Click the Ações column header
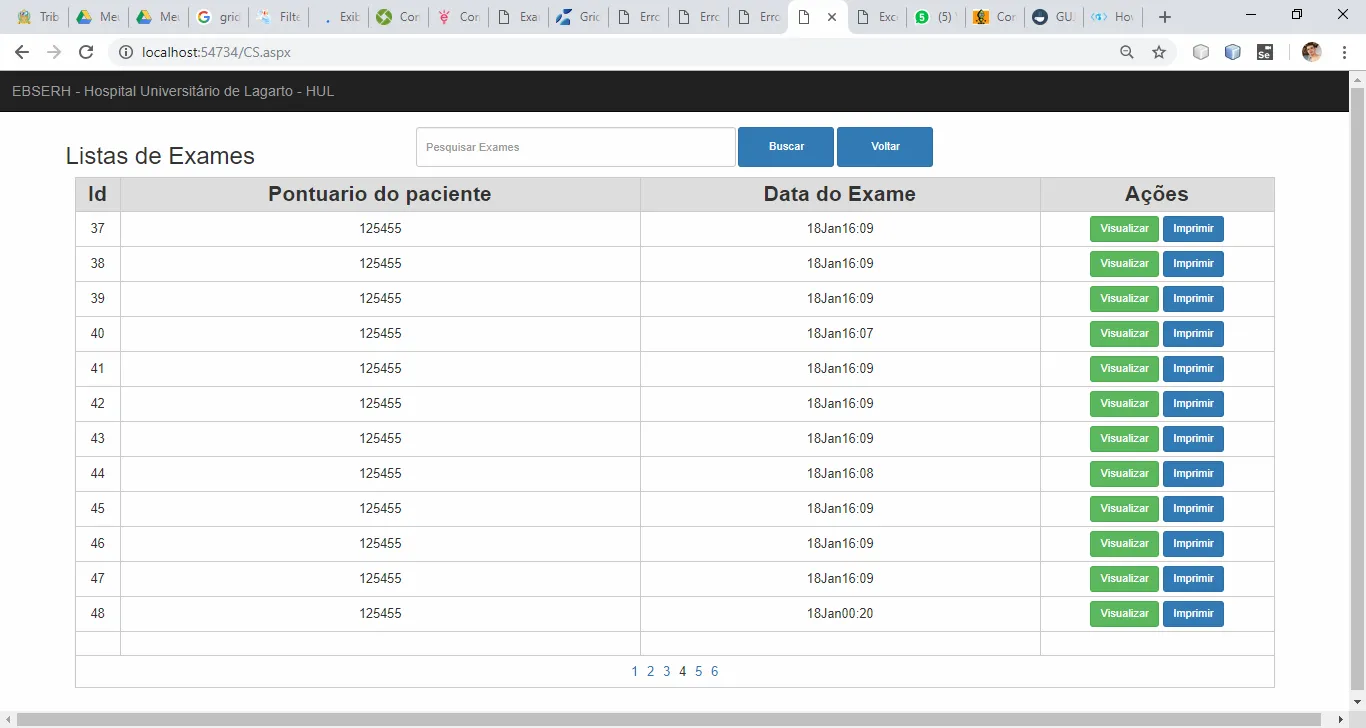This screenshot has height=728, width=1366. [1157, 194]
